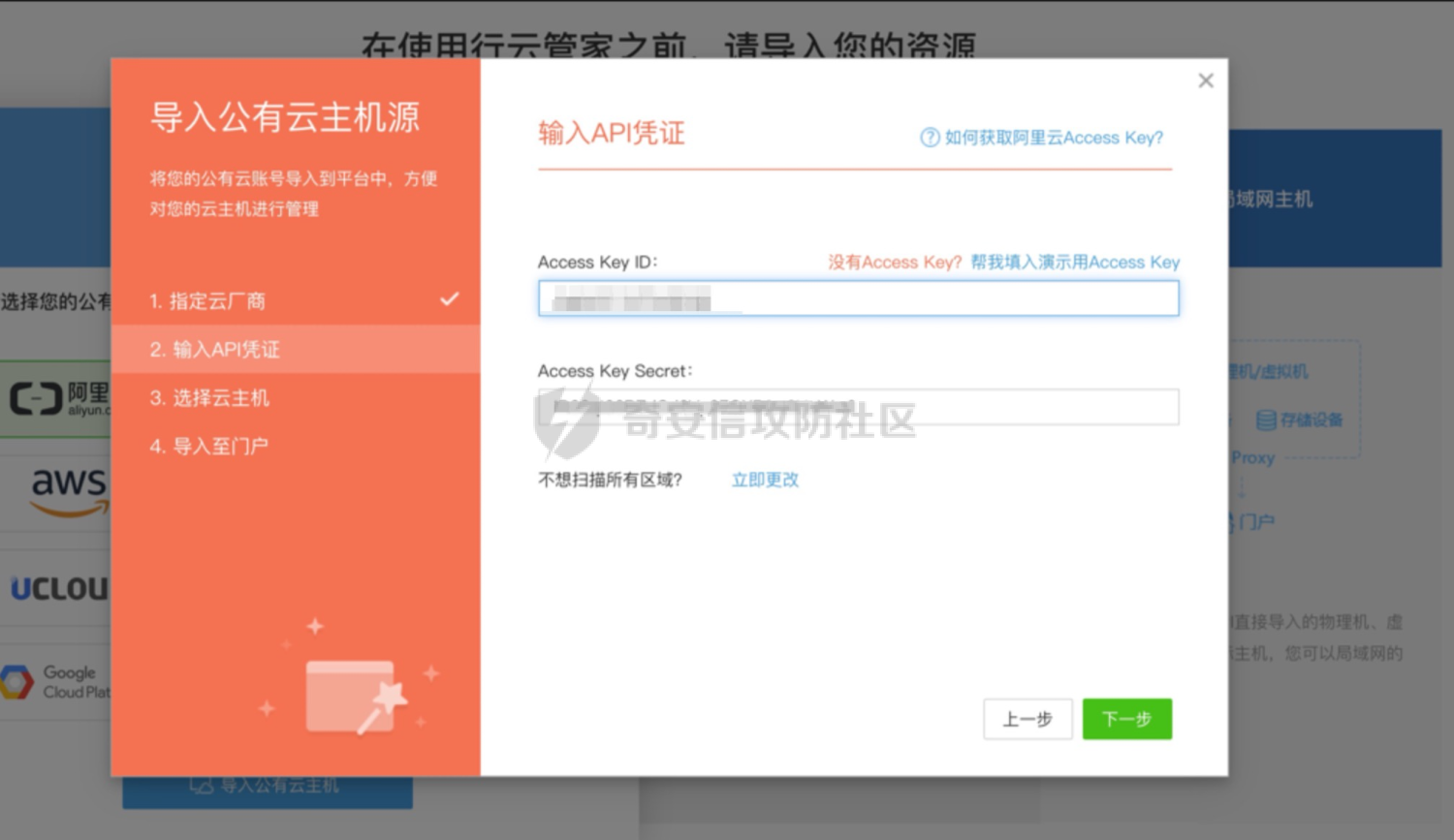Select step 1. 指定云厂商

point(296,300)
